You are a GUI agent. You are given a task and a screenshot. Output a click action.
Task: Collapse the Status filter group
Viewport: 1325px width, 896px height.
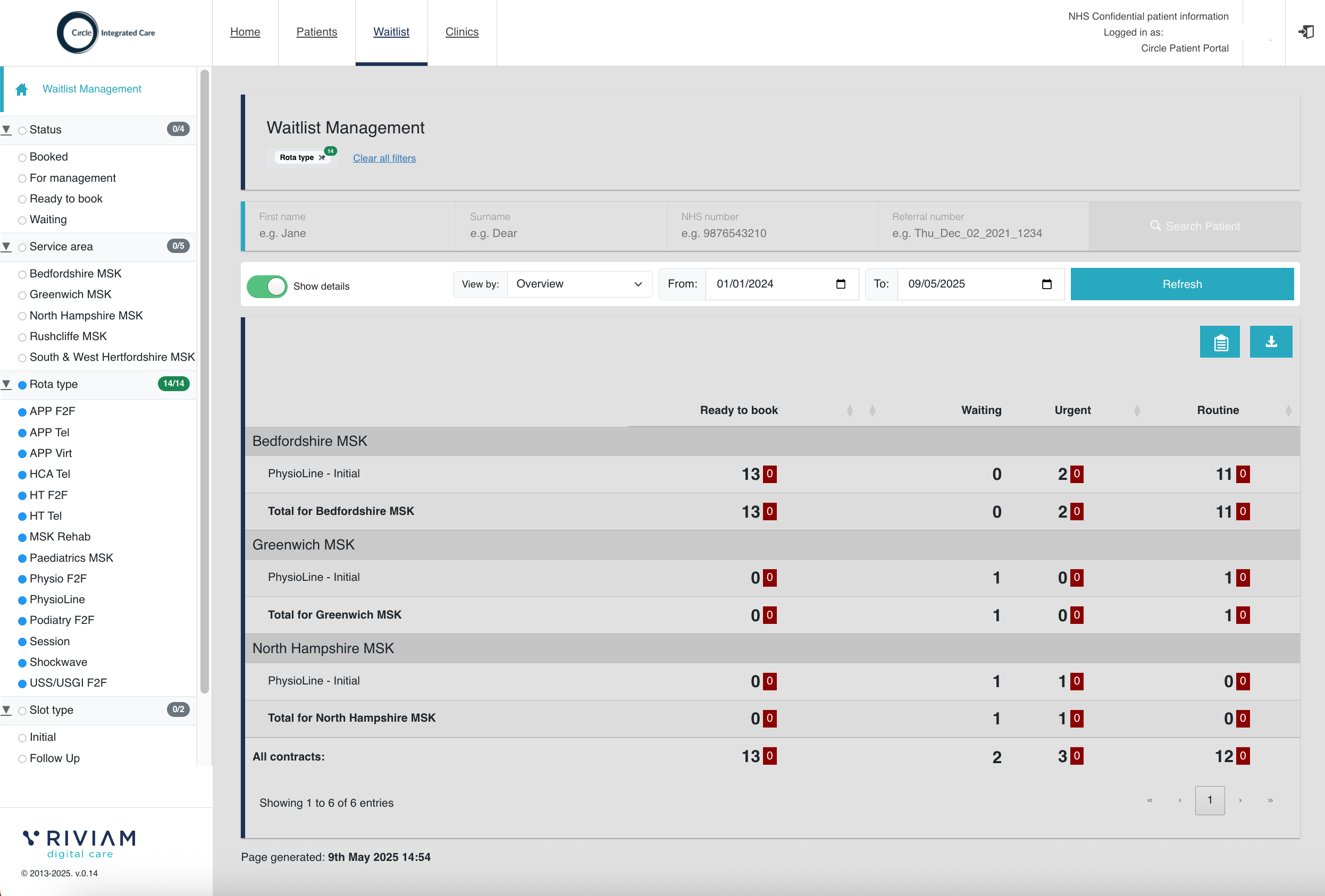pyautogui.click(x=7, y=130)
